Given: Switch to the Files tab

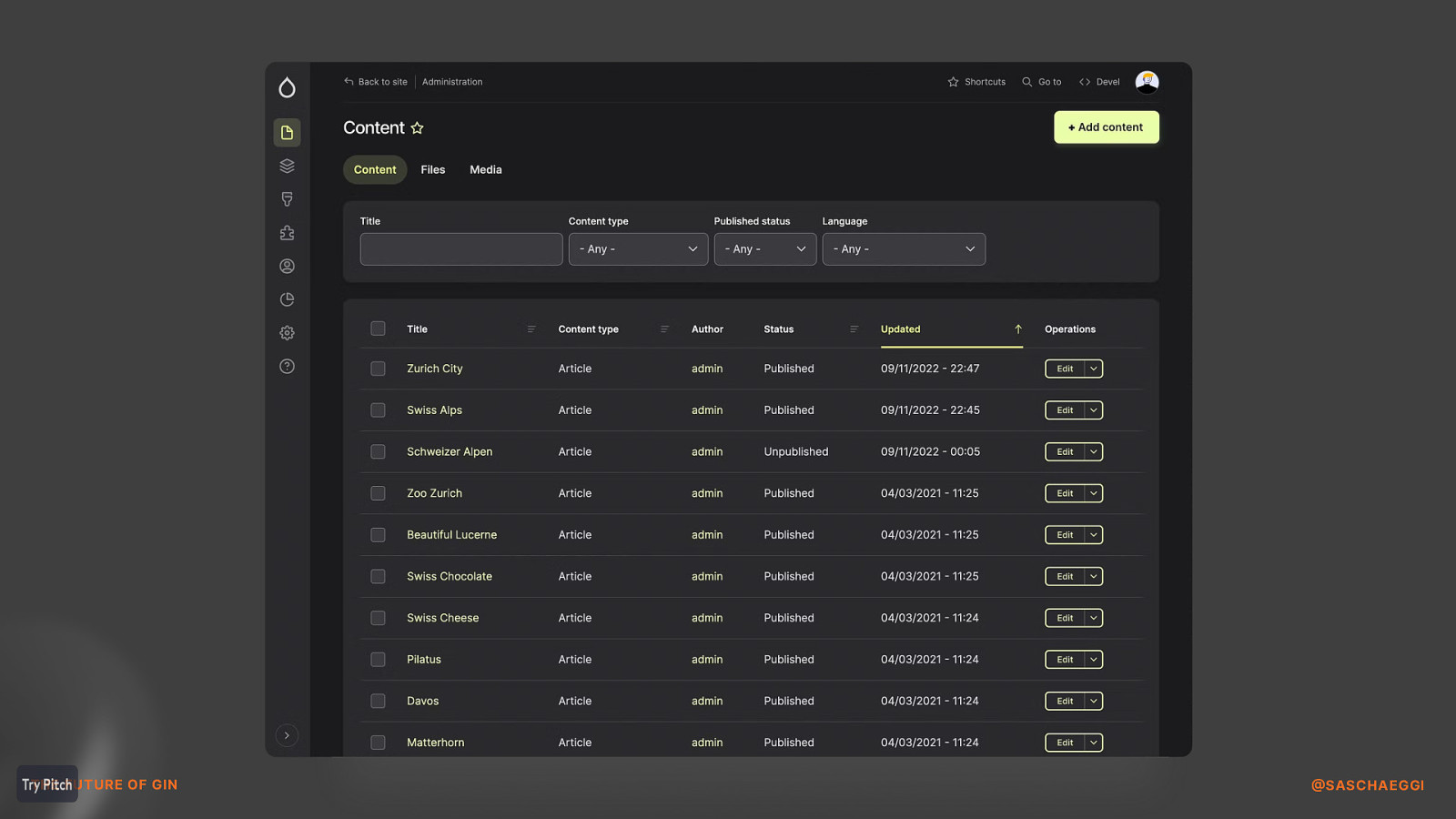Looking at the screenshot, I should click(x=433, y=170).
